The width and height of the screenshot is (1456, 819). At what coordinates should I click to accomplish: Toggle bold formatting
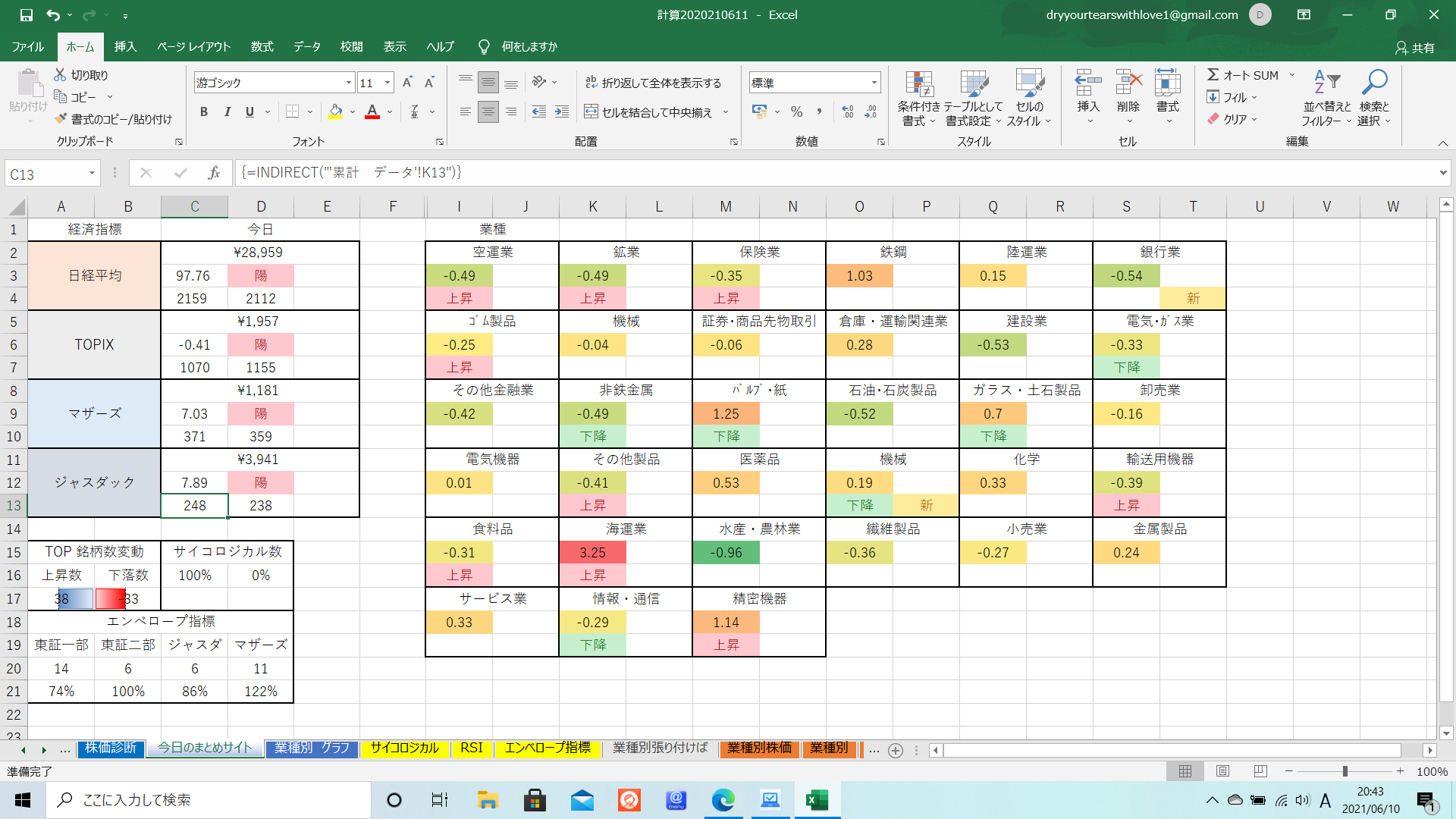click(x=204, y=112)
